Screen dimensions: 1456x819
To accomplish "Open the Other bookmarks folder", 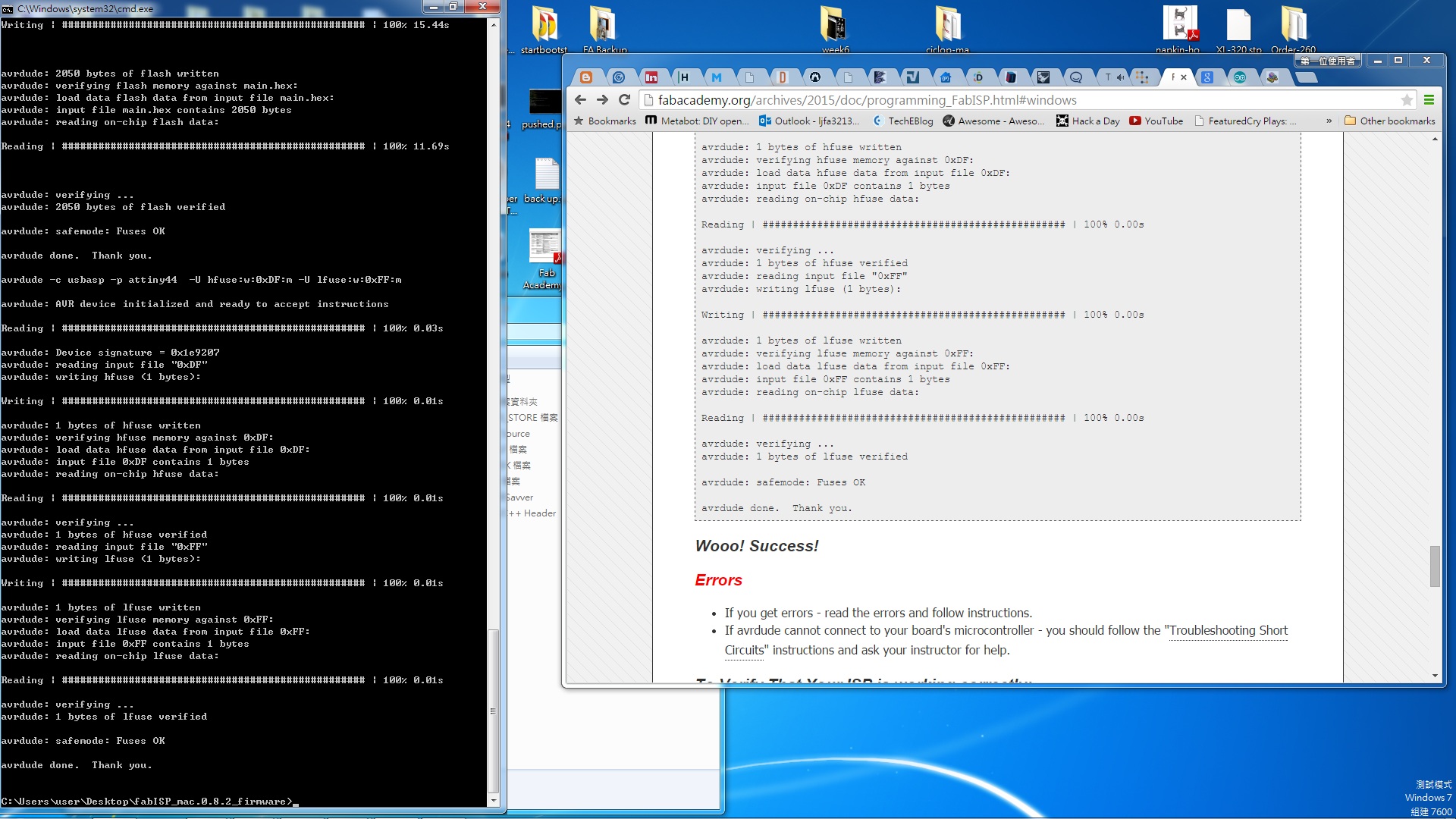I will [x=1389, y=121].
